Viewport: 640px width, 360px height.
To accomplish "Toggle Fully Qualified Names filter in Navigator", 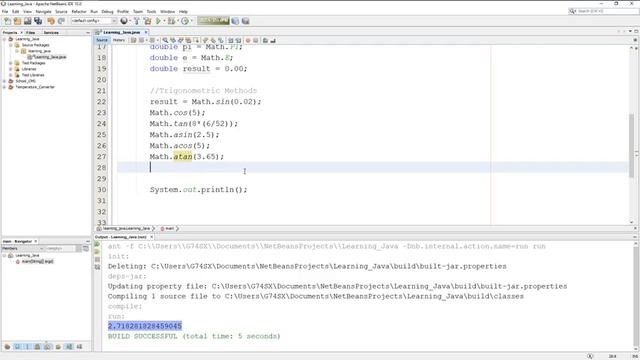I will 58,347.
